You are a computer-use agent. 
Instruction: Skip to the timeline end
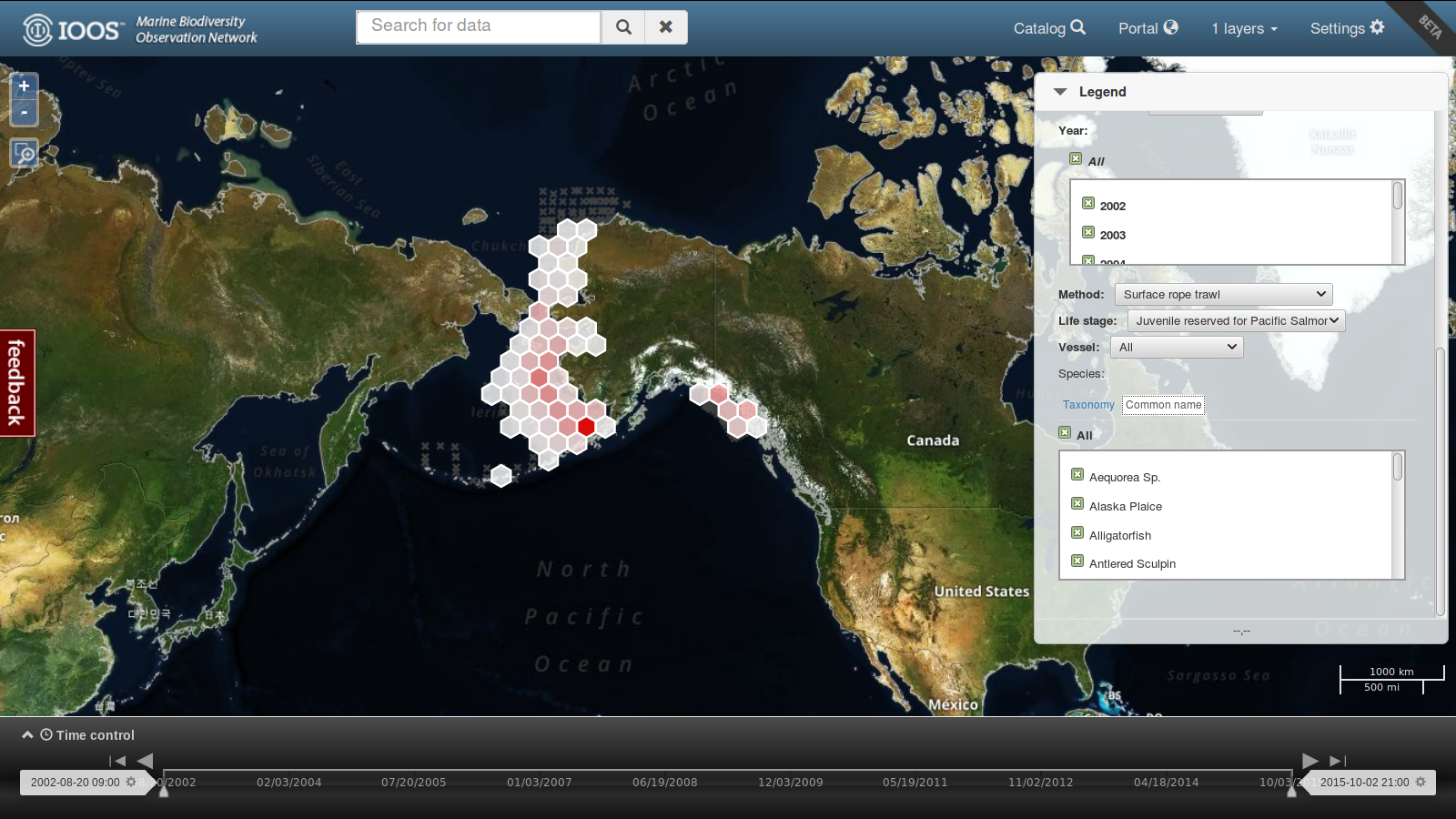(x=1337, y=761)
